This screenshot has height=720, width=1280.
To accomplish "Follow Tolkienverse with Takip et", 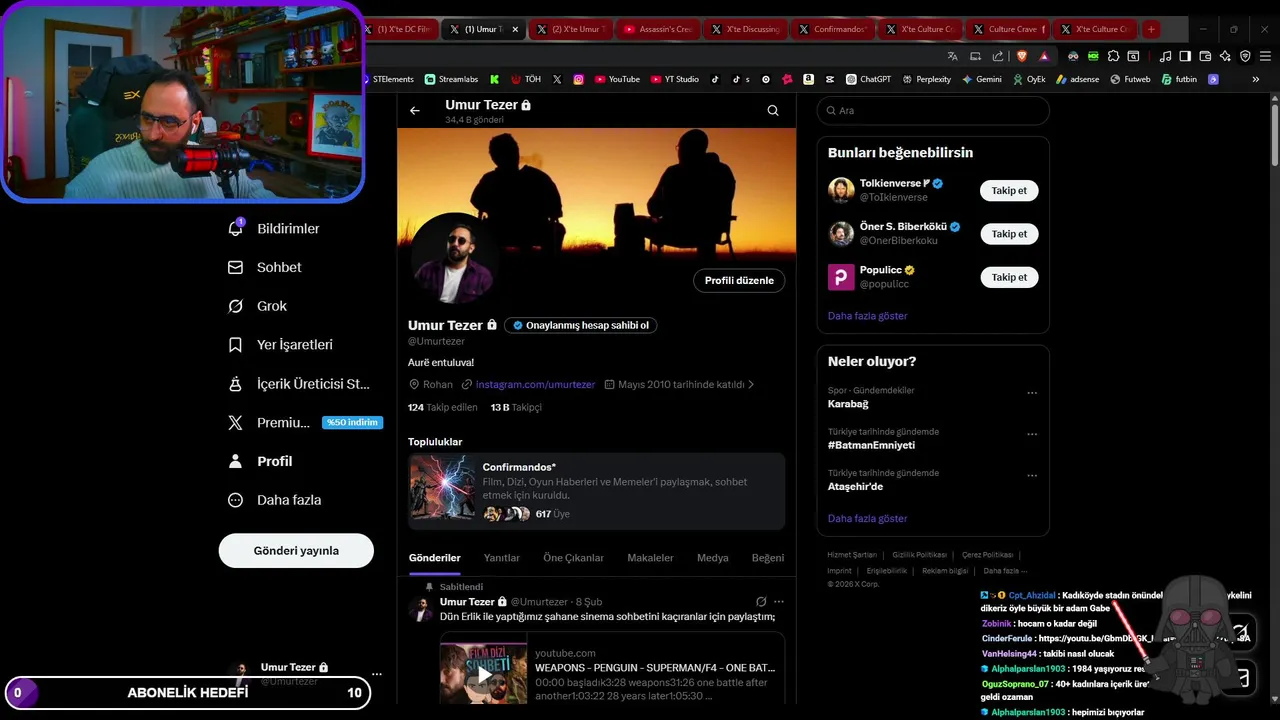I will pyautogui.click(x=1009, y=191).
